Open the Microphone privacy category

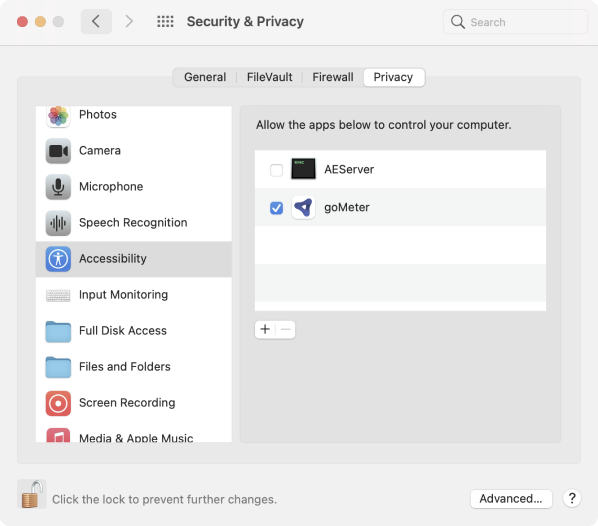tap(133, 187)
